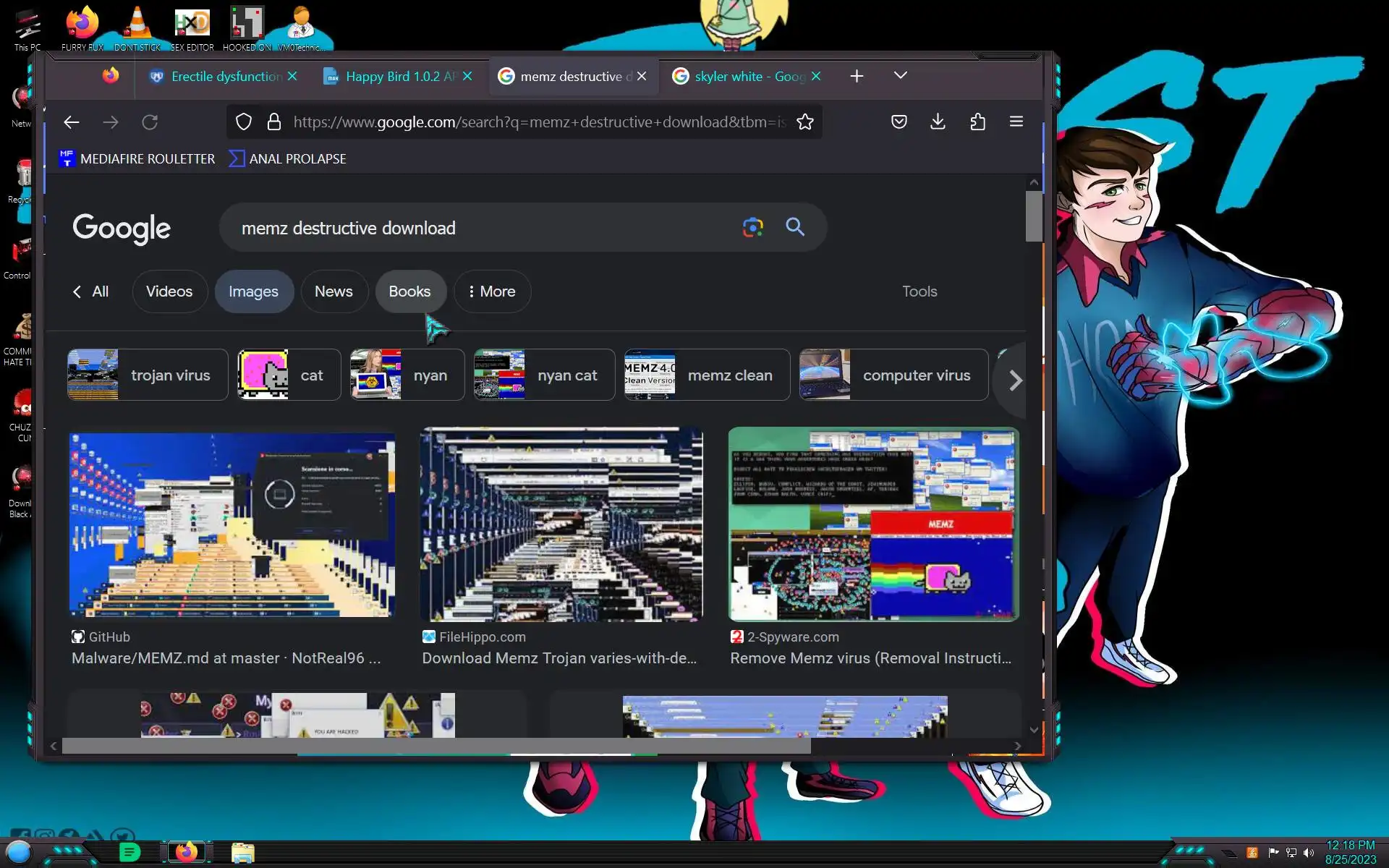Open the extensions puzzle icon

pyautogui.click(x=977, y=122)
